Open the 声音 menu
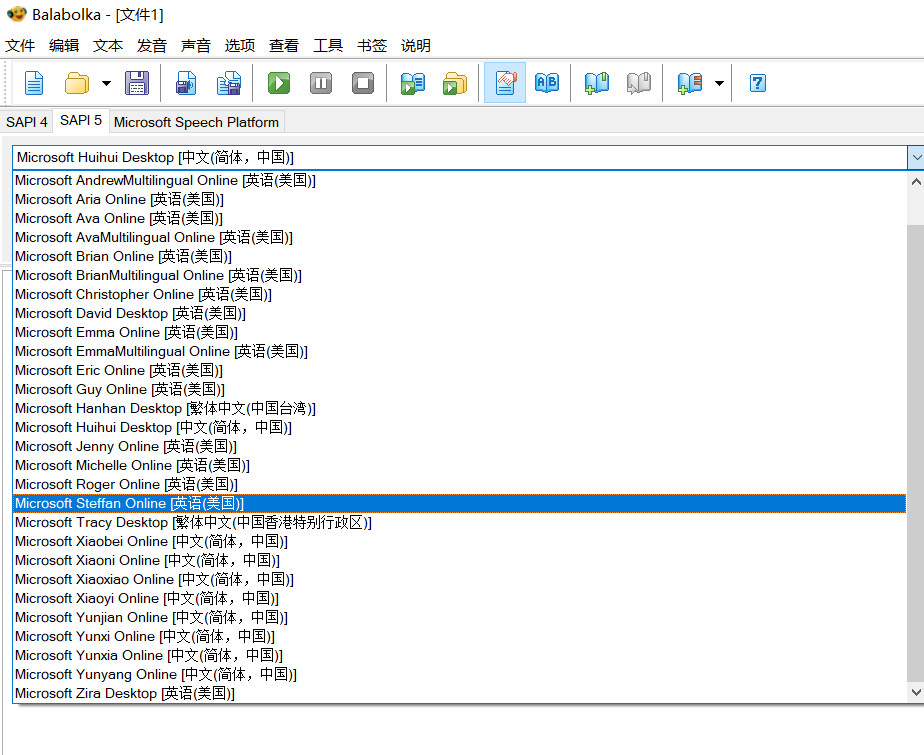Screen dimensions: 924x755 pyautogui.click(x=196, y=45)
